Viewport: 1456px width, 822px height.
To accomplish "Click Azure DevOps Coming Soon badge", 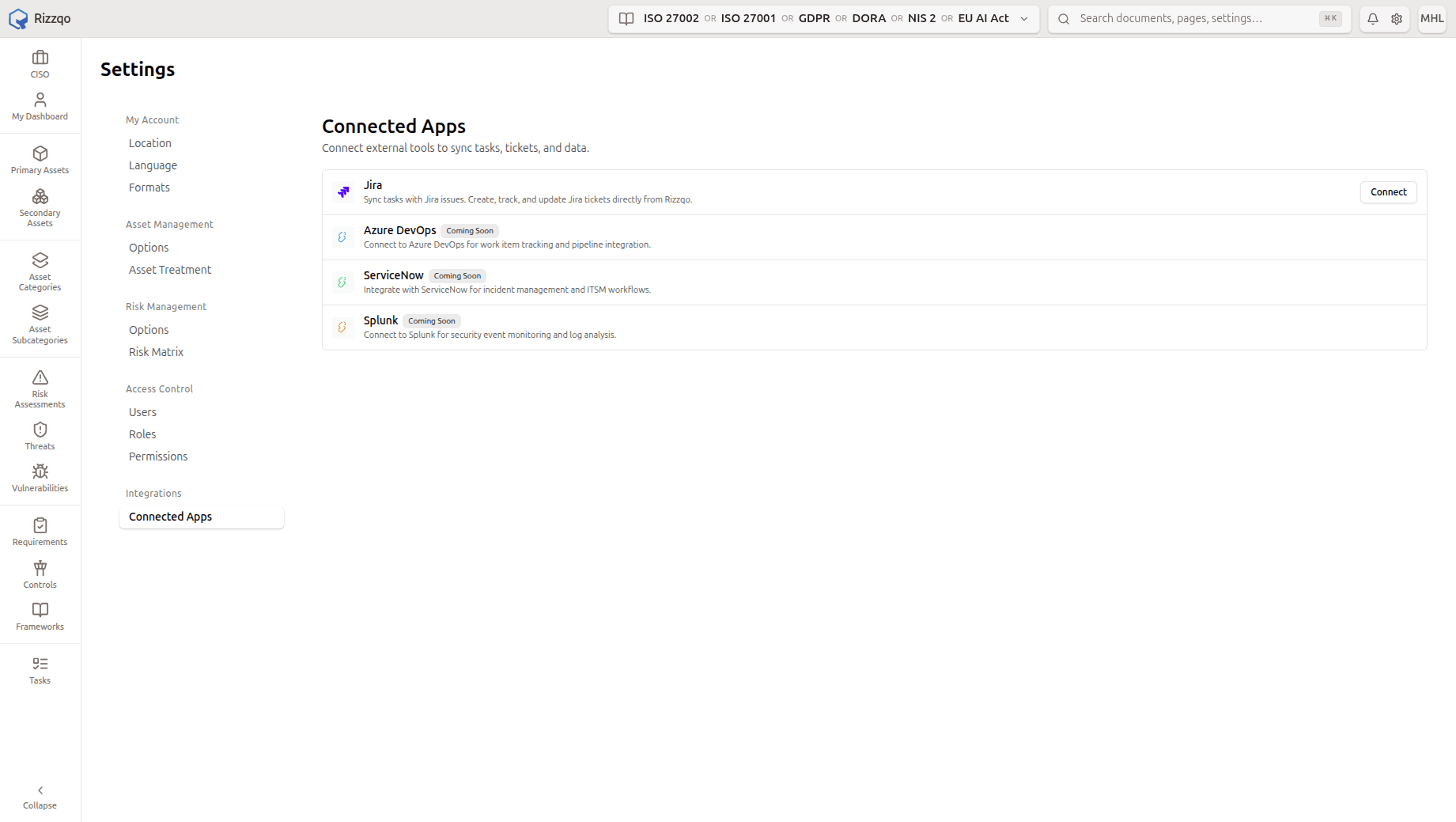I will (x=470, y=231).
